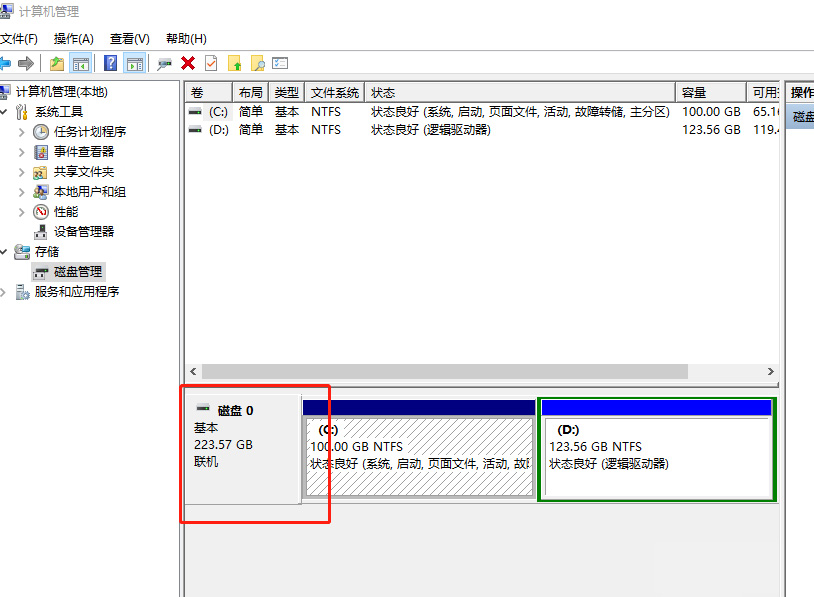Click the 磁盘管 item in the right 操作 pane
814x597 pixels.
(x=804, y=115)
